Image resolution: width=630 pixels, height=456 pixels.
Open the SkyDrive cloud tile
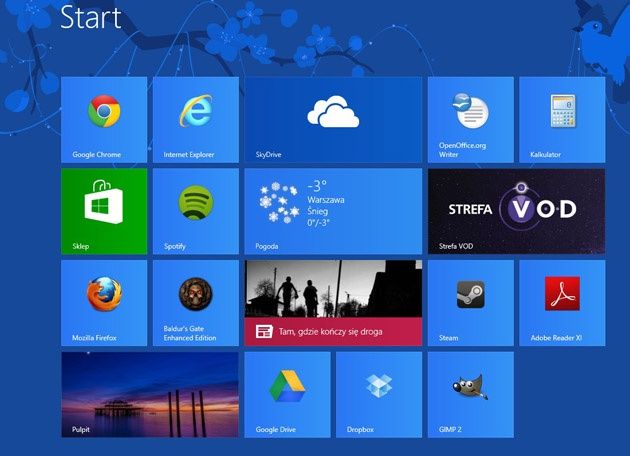tap(333, 120)
